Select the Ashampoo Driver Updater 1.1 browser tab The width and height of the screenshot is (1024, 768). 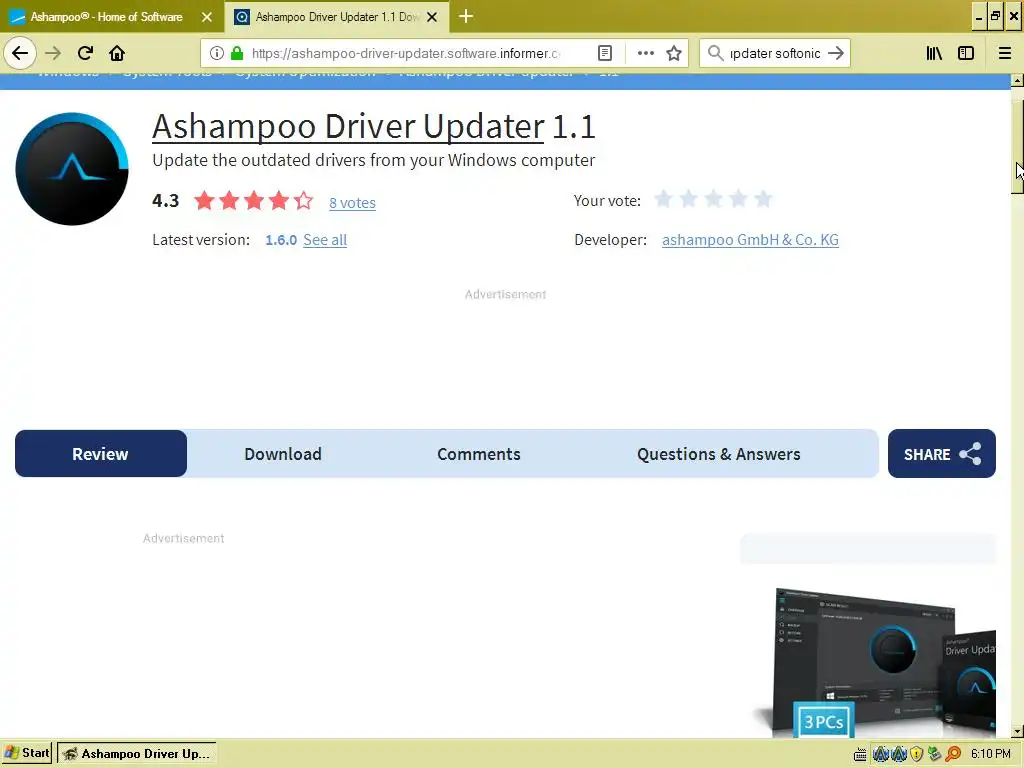coord(337,17)
